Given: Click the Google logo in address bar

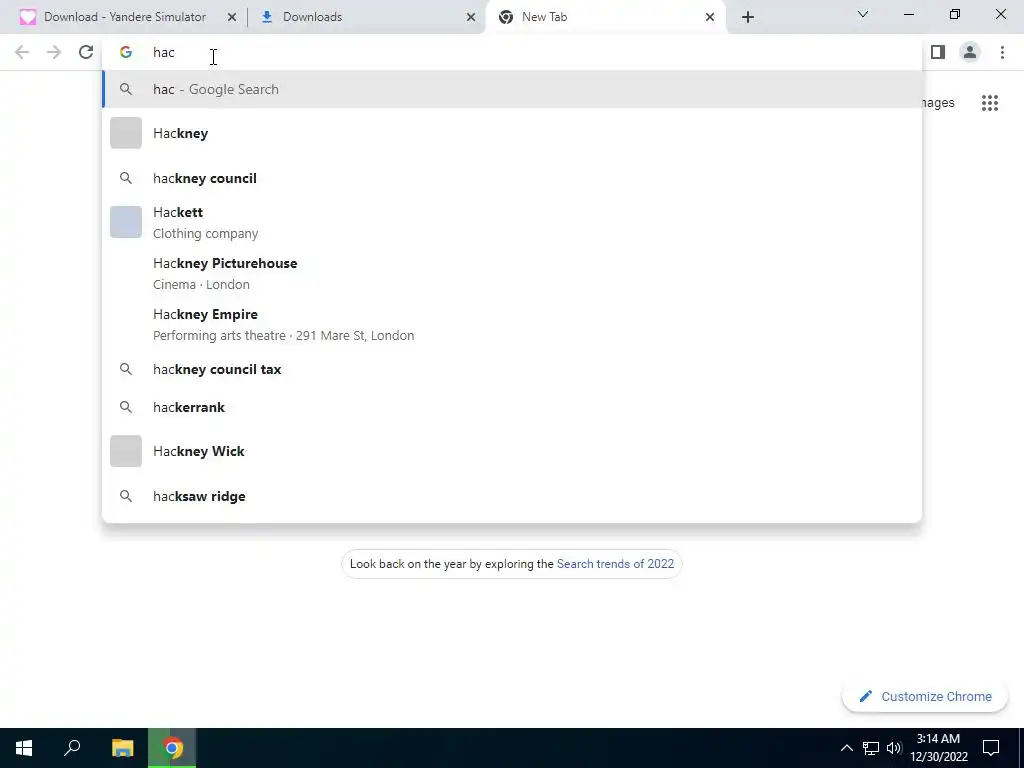Looking at the screenshot, I should point(126,52).
